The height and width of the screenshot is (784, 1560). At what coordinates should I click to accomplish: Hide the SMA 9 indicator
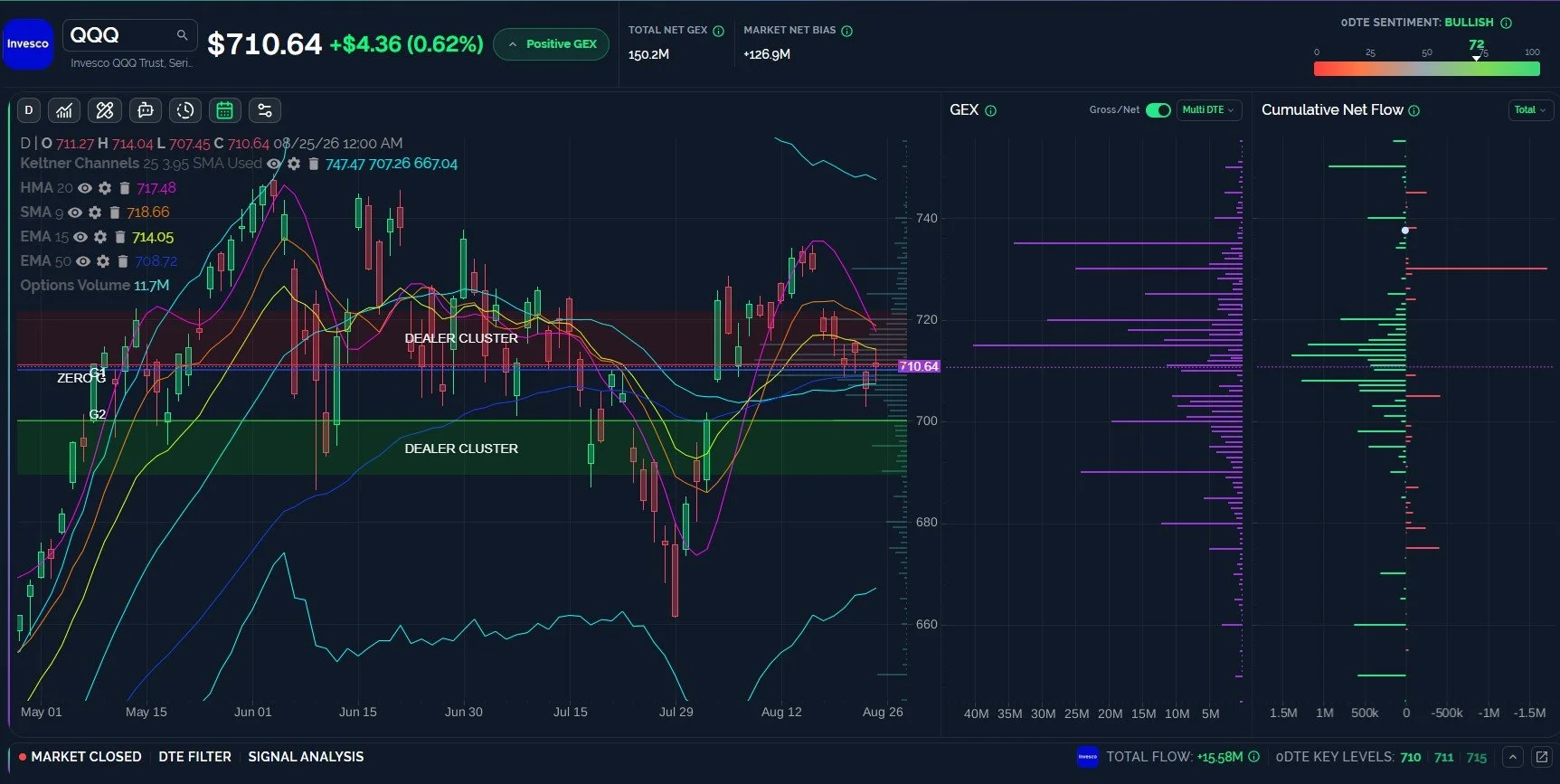coord(75,213)
